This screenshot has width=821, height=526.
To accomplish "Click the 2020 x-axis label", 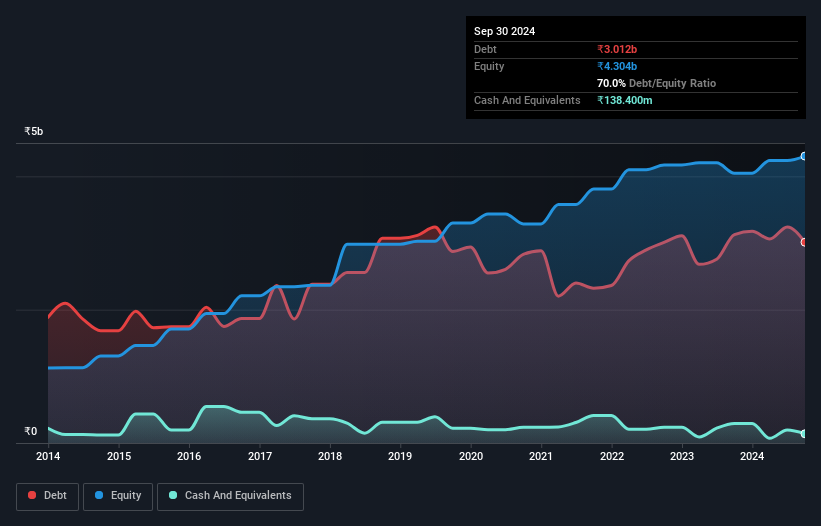I will click(471, 456).
